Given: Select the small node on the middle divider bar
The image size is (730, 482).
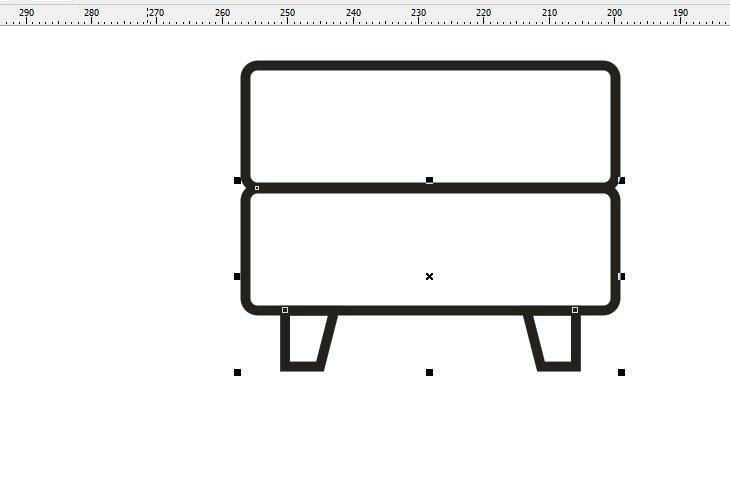Looking at the screenshot, I should point(257,188).
